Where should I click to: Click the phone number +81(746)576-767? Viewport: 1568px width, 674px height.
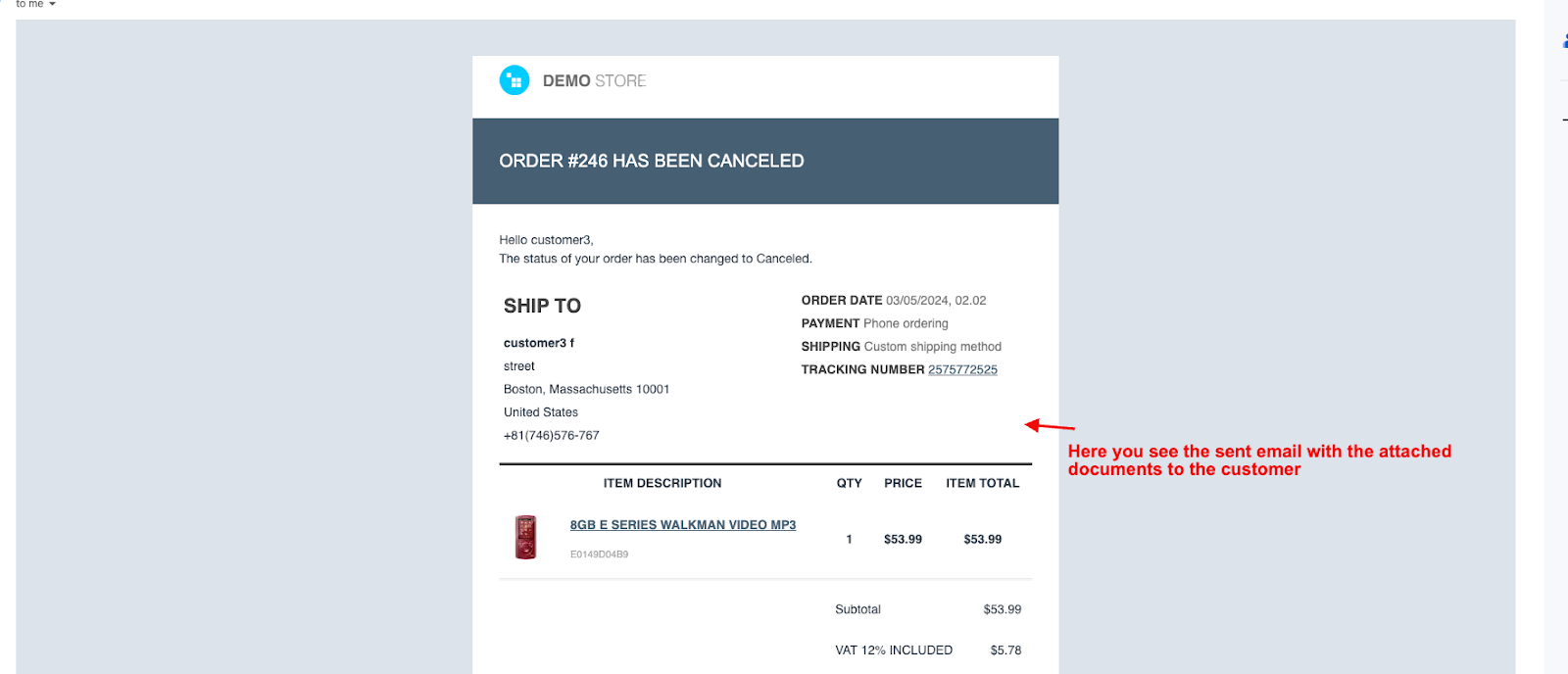(x=551, y=436)
